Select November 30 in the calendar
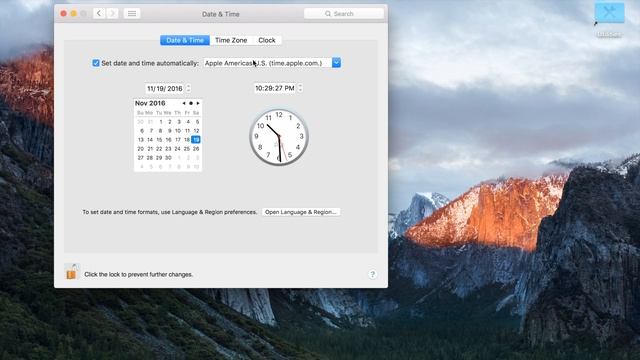The image size is (640, 360). point(168,158)
